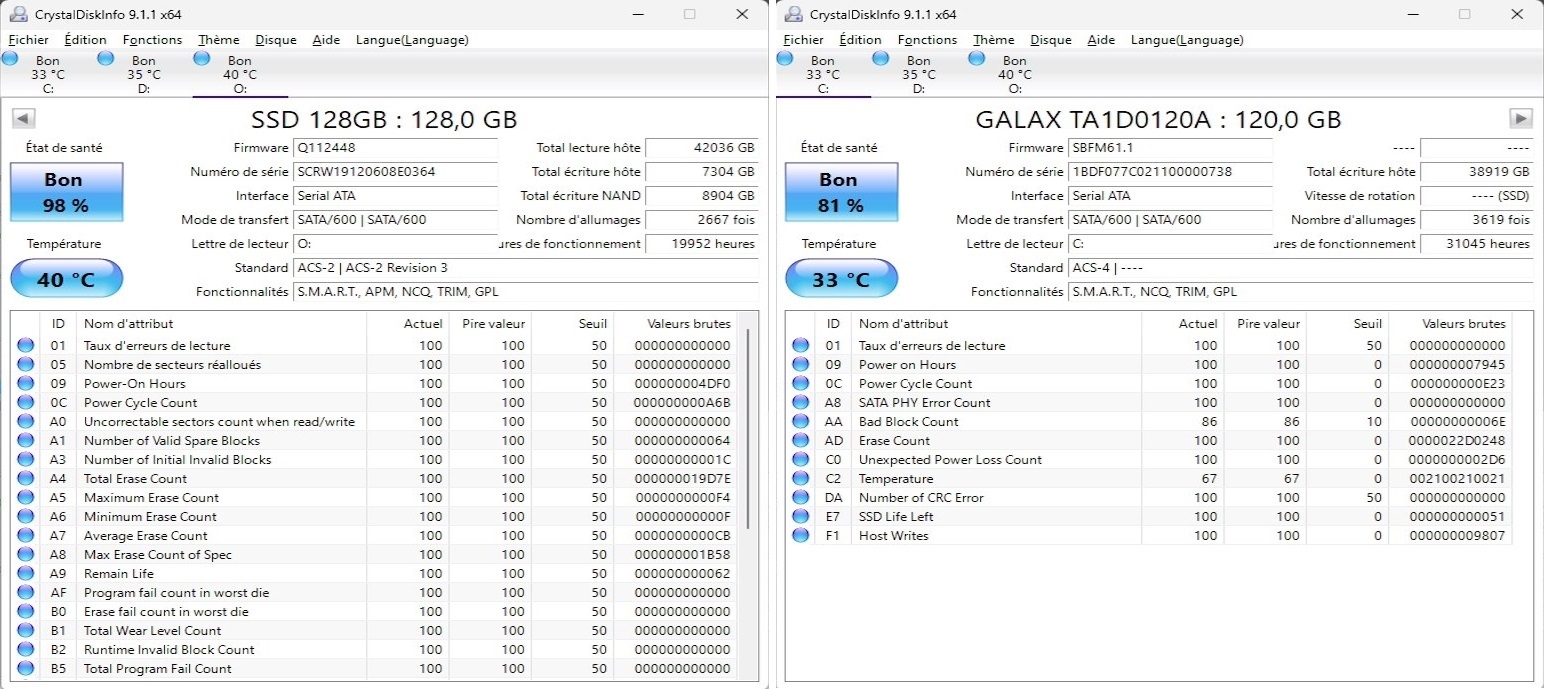
Task: Click the attribute list scrollbar in the SSD 128GB window
Action: pos(748,430)
